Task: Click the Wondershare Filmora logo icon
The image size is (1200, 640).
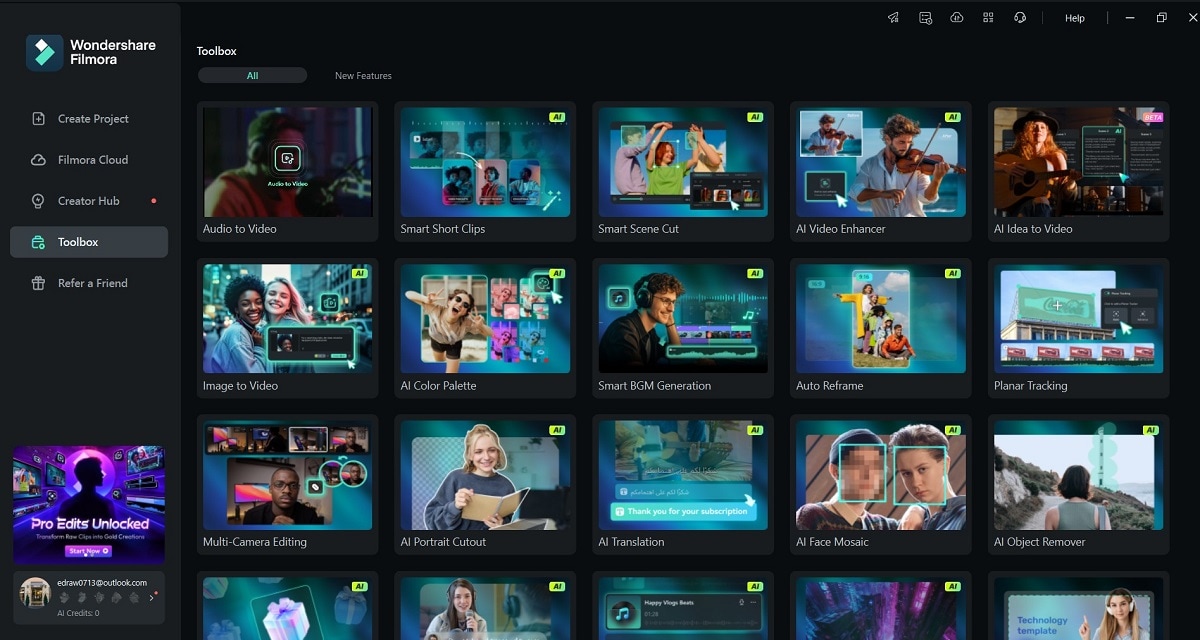Action: click(x=44, y=52)
